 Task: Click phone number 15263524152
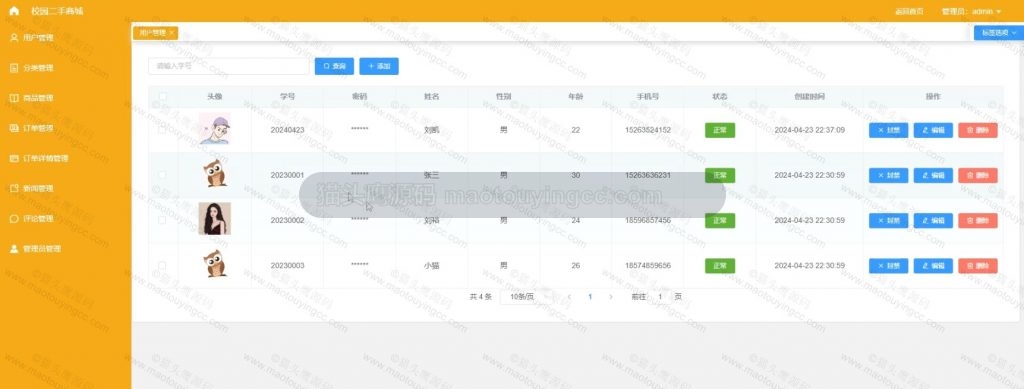(x=647, y=130)
